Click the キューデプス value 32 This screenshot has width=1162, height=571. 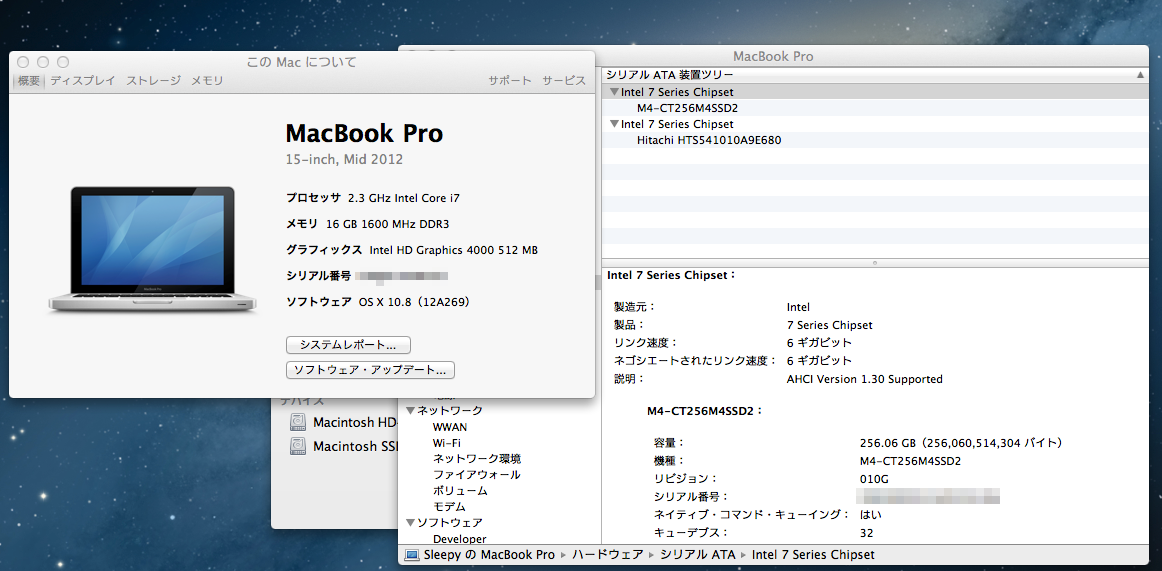[x=866, y=532]
